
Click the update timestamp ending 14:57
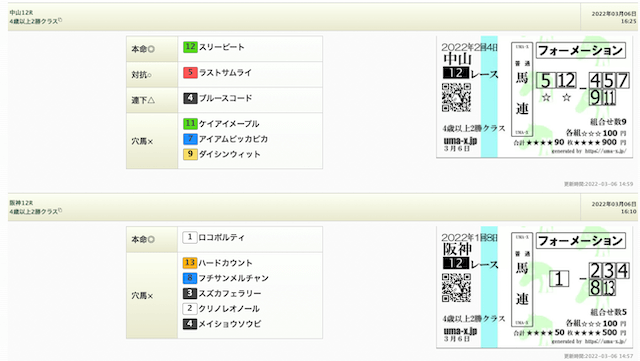click(x=598, y=356)
